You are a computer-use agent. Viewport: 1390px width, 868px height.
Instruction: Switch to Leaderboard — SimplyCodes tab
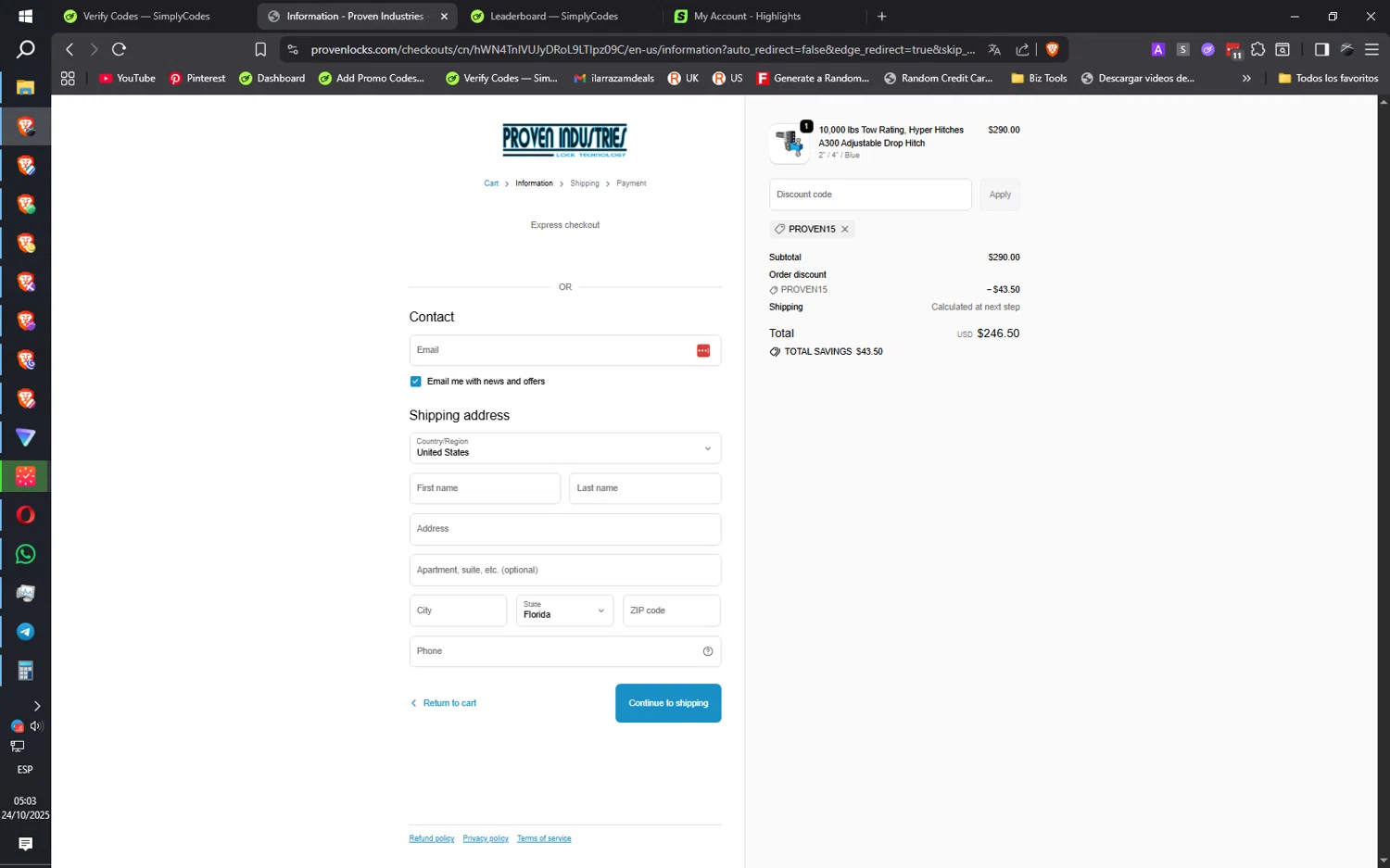tap(554, 17)
